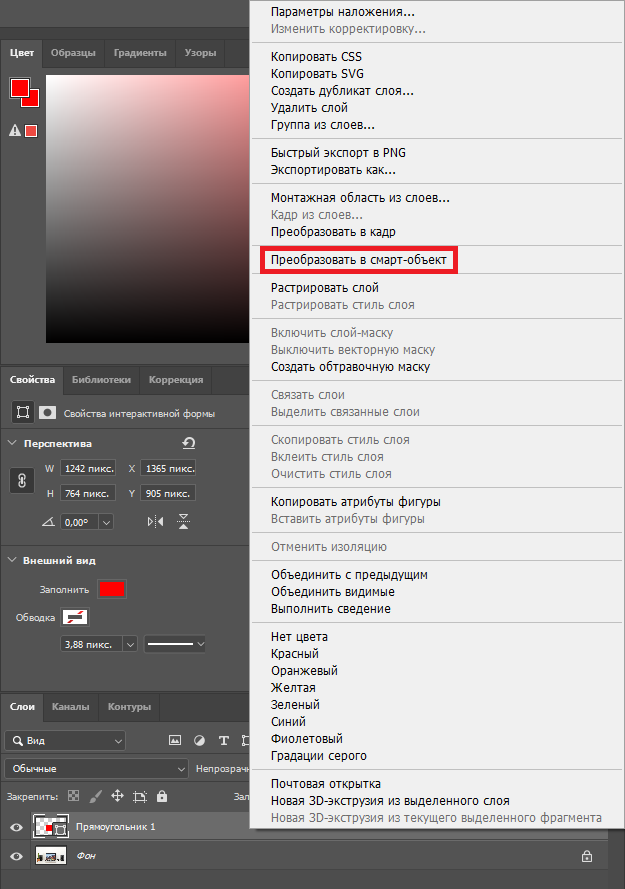Hide the Фон layer
The width and height of the screenshot is (625, 889).
coord(16,856)
